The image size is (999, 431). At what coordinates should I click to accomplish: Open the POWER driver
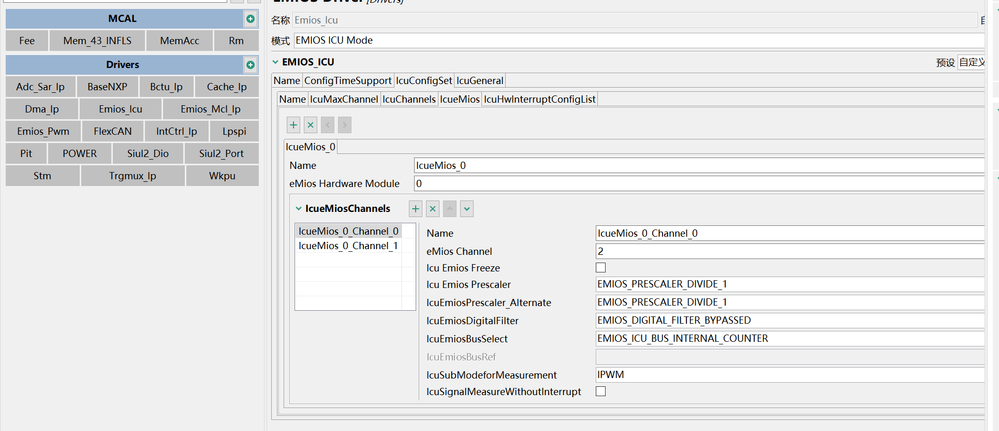coord(80,154)
